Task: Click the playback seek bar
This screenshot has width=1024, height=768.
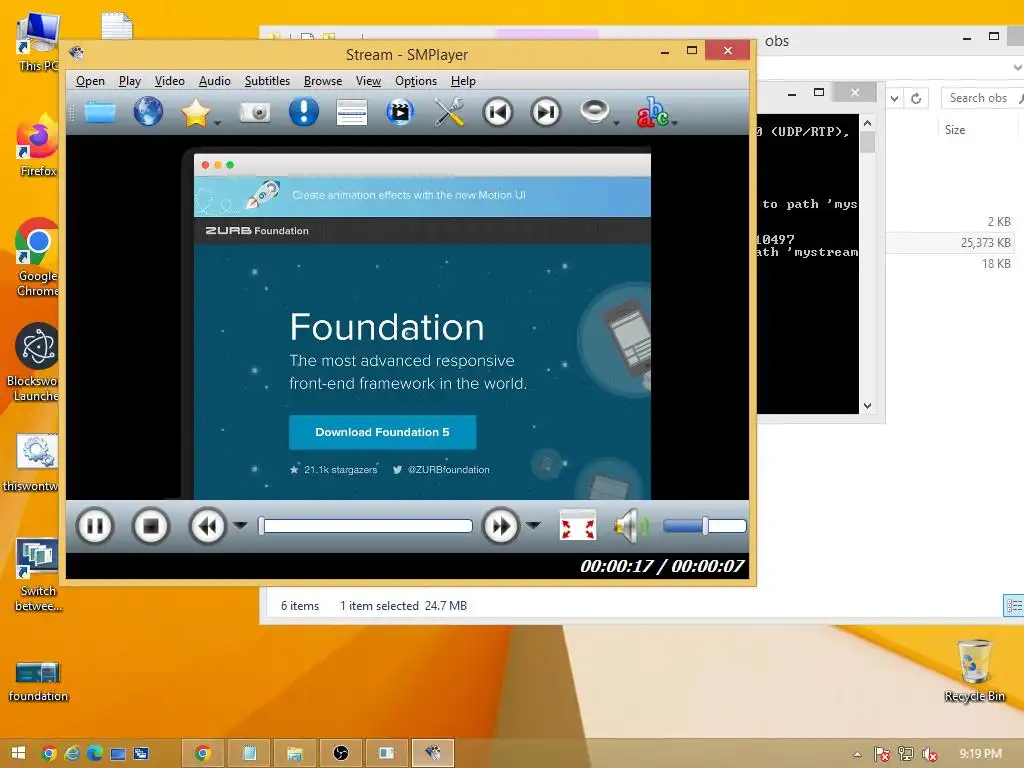Action: 366,526
